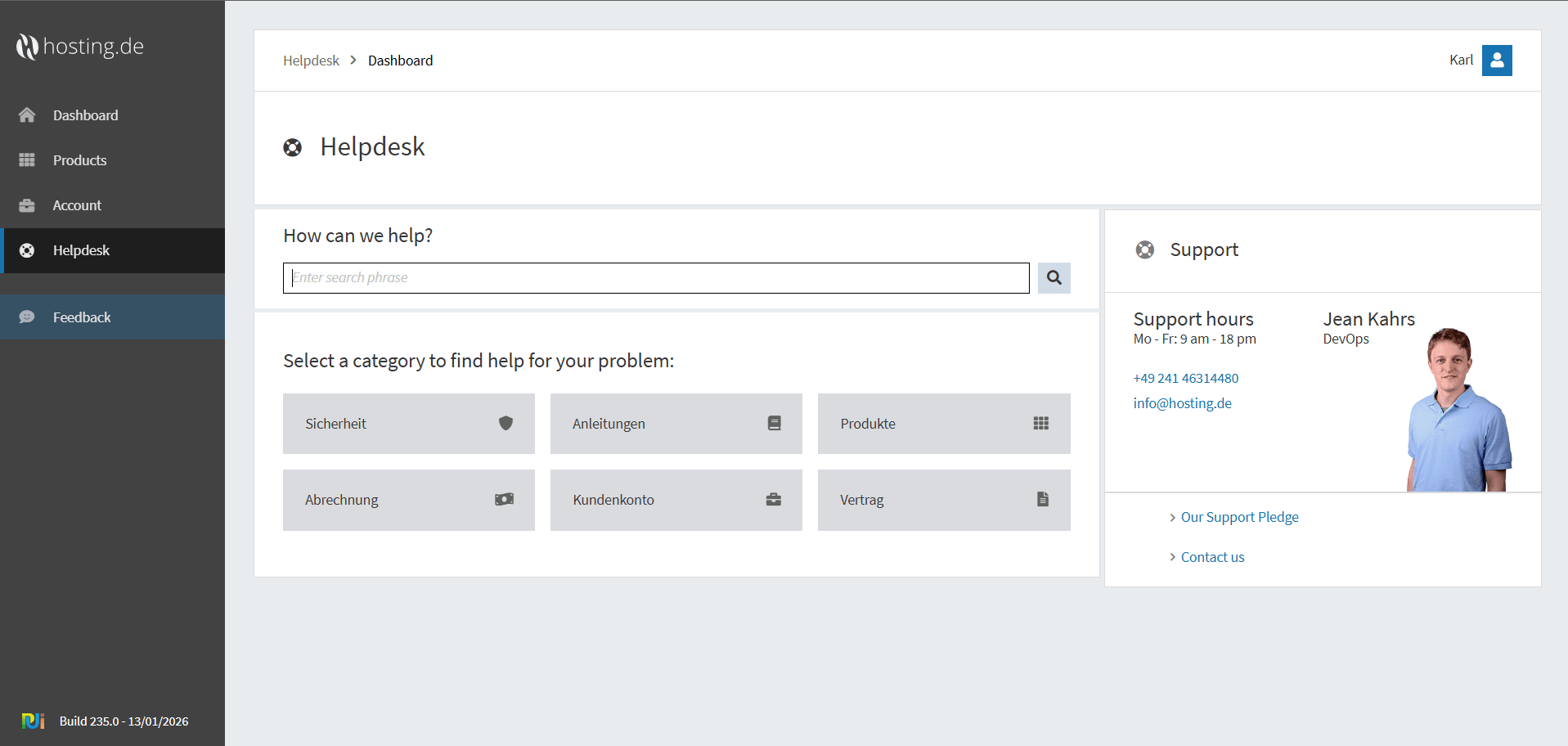
Task: Open Account in the sidebar menu
Action: [113, 205]
